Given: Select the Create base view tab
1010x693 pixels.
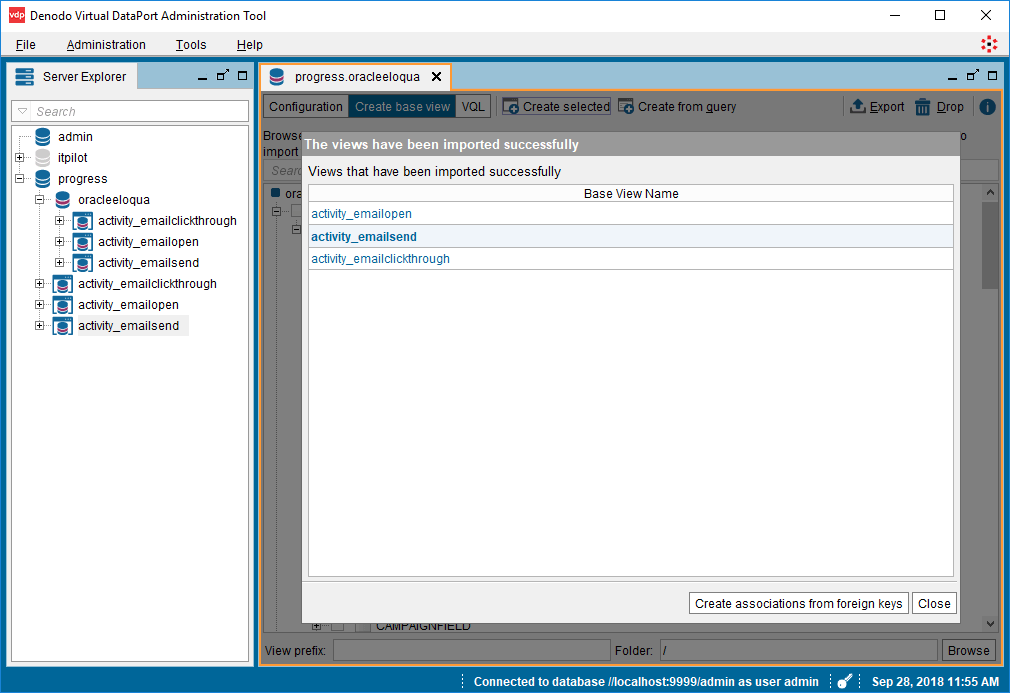Looking at the screenshot, I should (x=403, y=106).
